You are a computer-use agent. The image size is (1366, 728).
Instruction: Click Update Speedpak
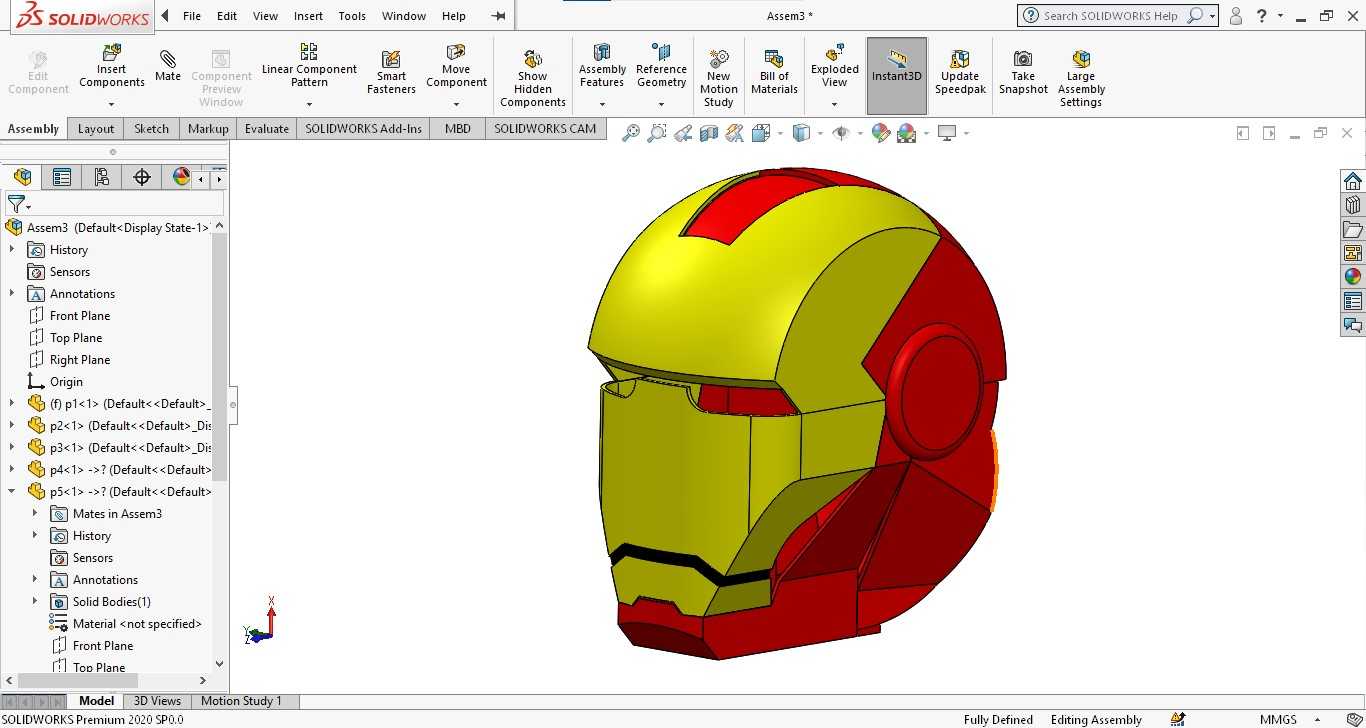click(960, 71)
